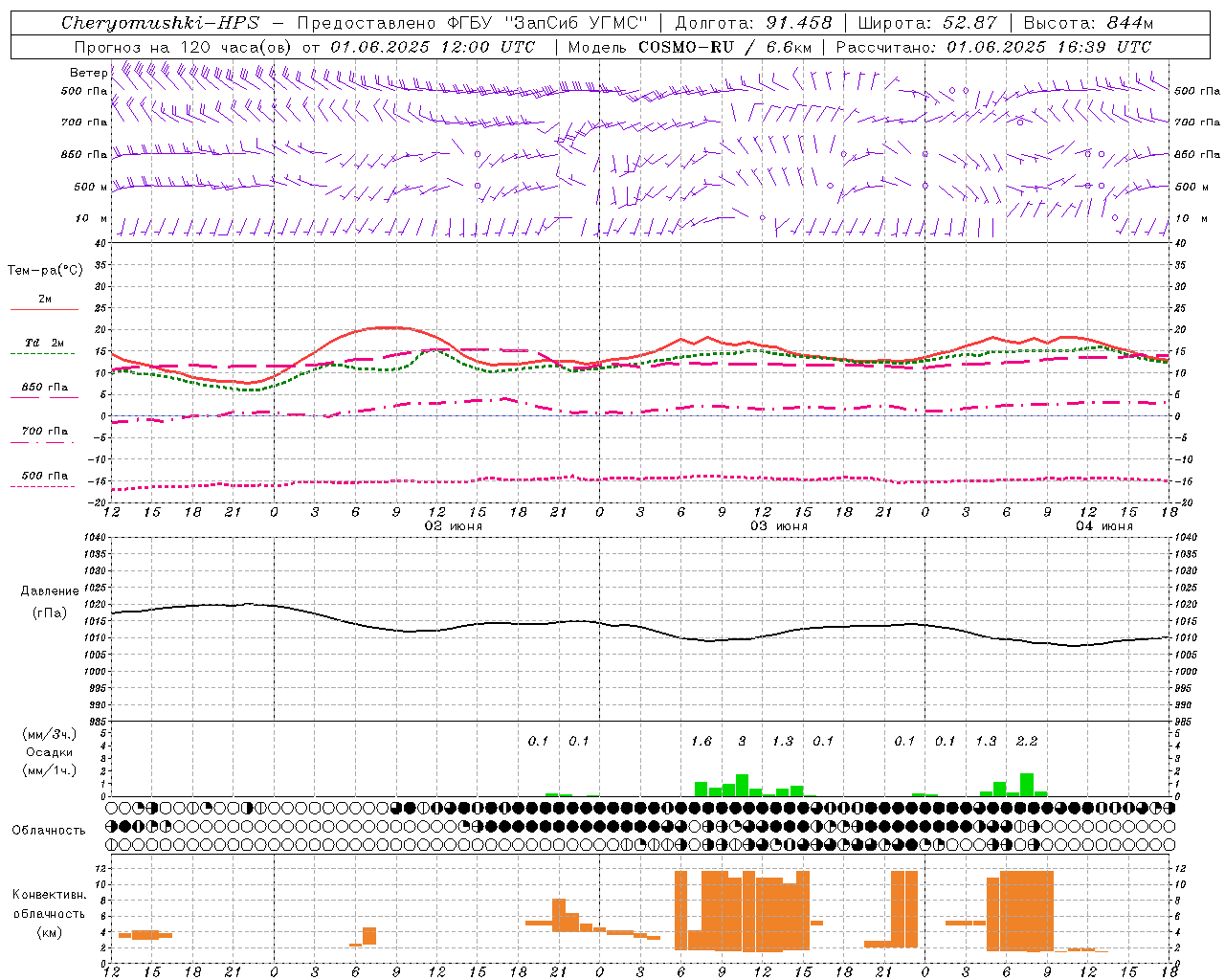1225x980 pixels.
Task: Click the Td 2м dew point legend
Action: (x=45, y=343)
